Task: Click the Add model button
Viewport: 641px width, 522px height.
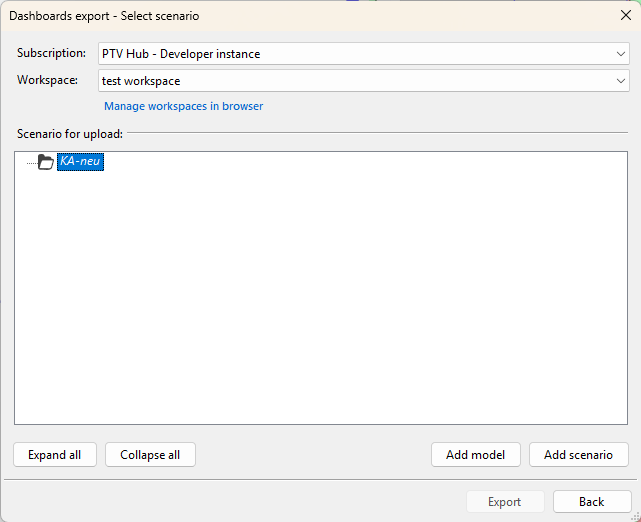Action: click(x=475, y=455)
